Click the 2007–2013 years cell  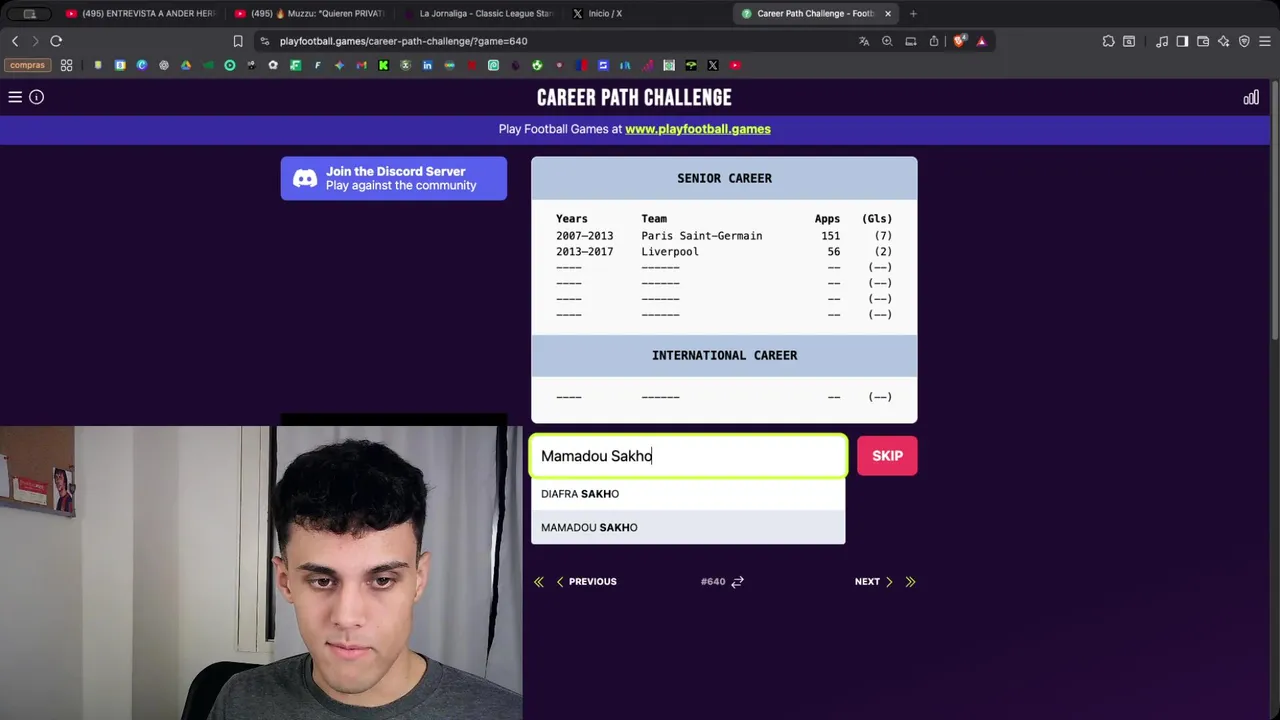(584, 236)
